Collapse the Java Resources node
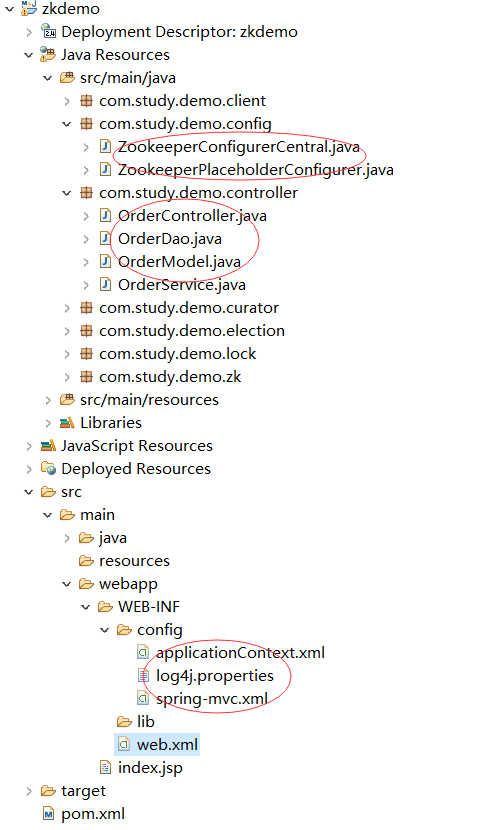This screenshot has height=830, width=489. coord(29,55)
